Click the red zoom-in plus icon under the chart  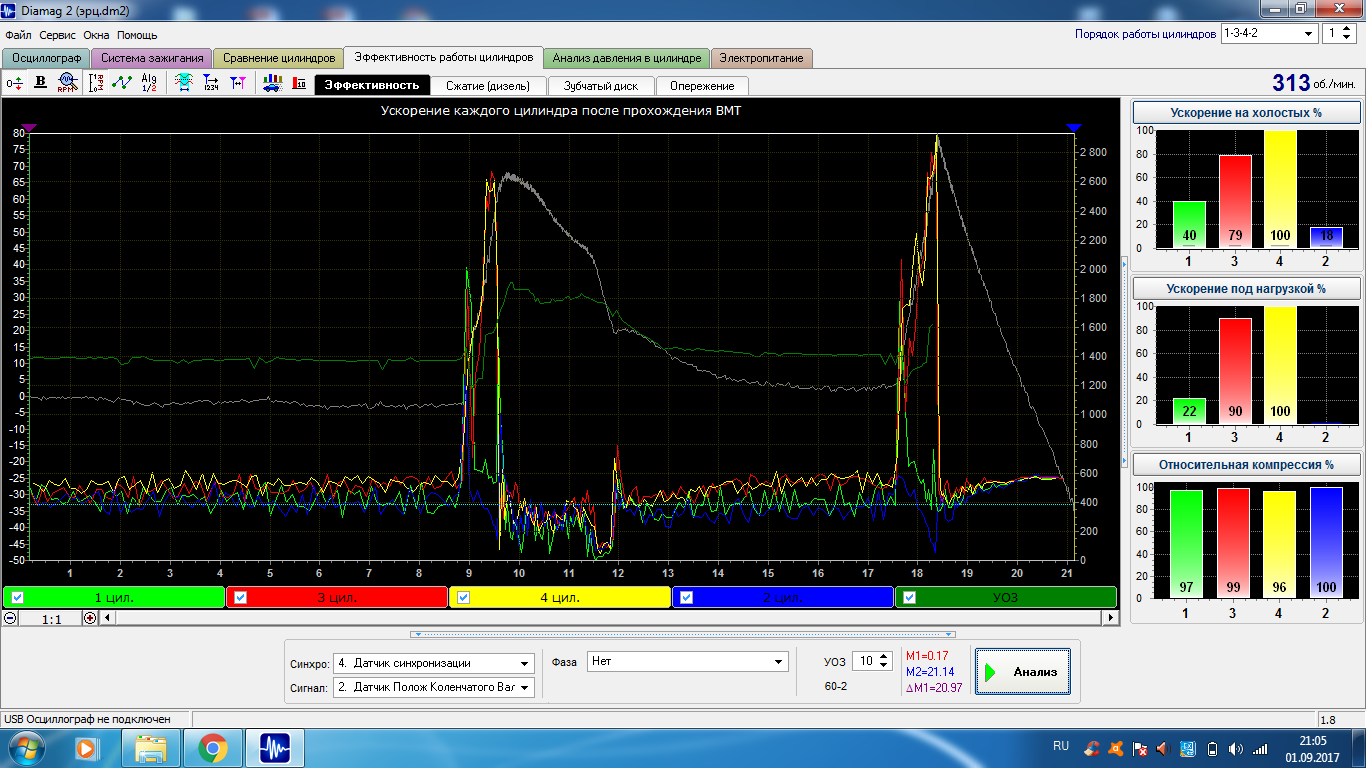click(91, 618)
